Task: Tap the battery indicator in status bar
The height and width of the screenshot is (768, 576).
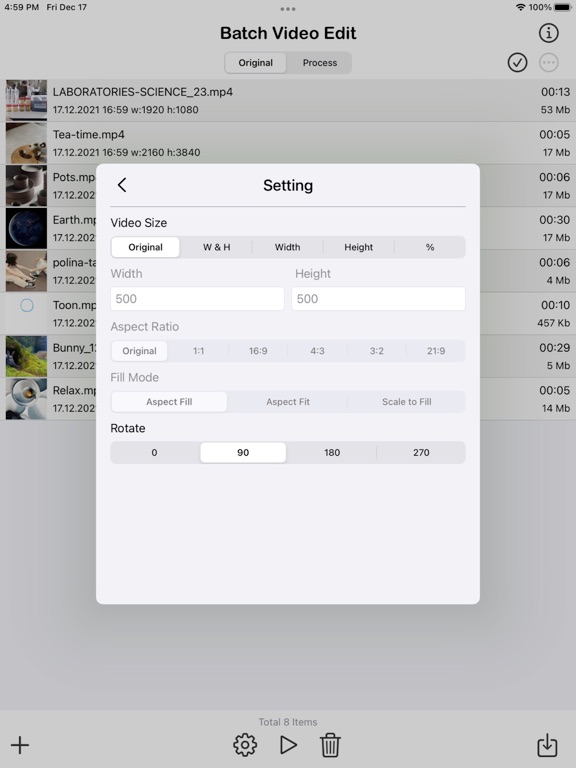Action: (x=563, y=7)
